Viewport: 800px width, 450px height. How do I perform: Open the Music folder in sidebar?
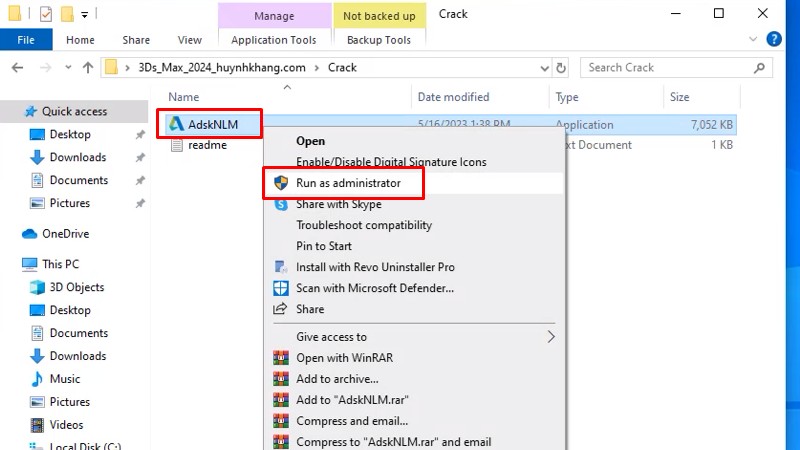[x=65, y=379]
